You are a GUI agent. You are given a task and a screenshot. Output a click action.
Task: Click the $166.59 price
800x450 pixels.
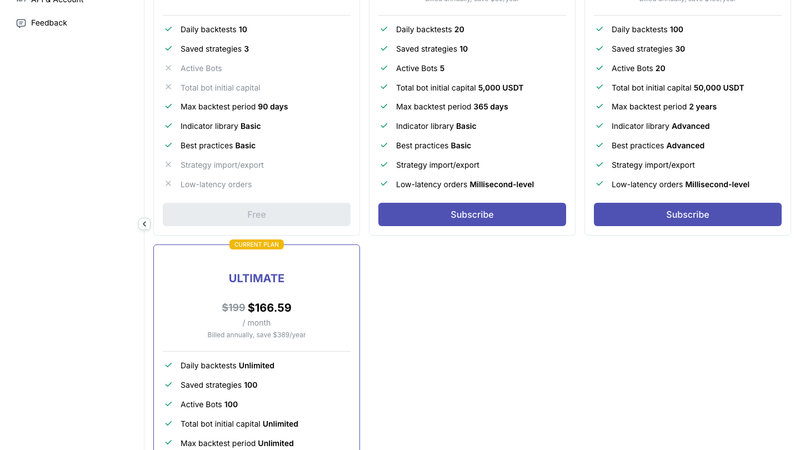point(269,308)
